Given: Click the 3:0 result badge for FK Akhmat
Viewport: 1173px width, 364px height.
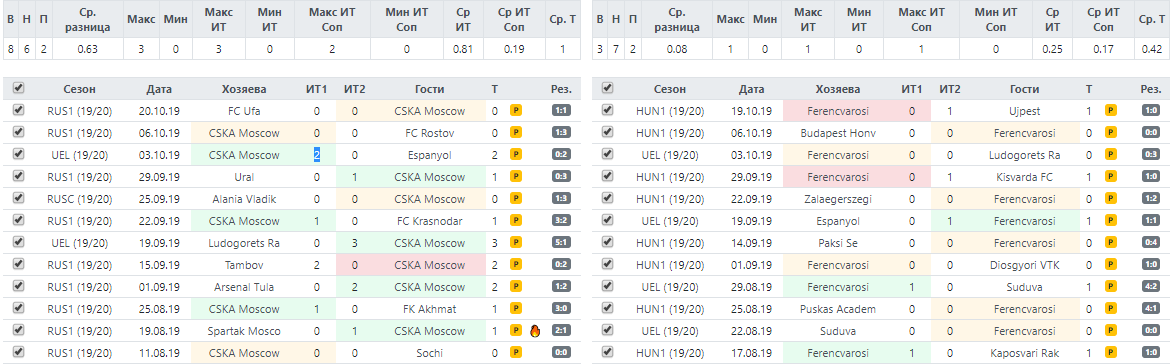Looking at the screenshot, I should [x=560, y=309].
